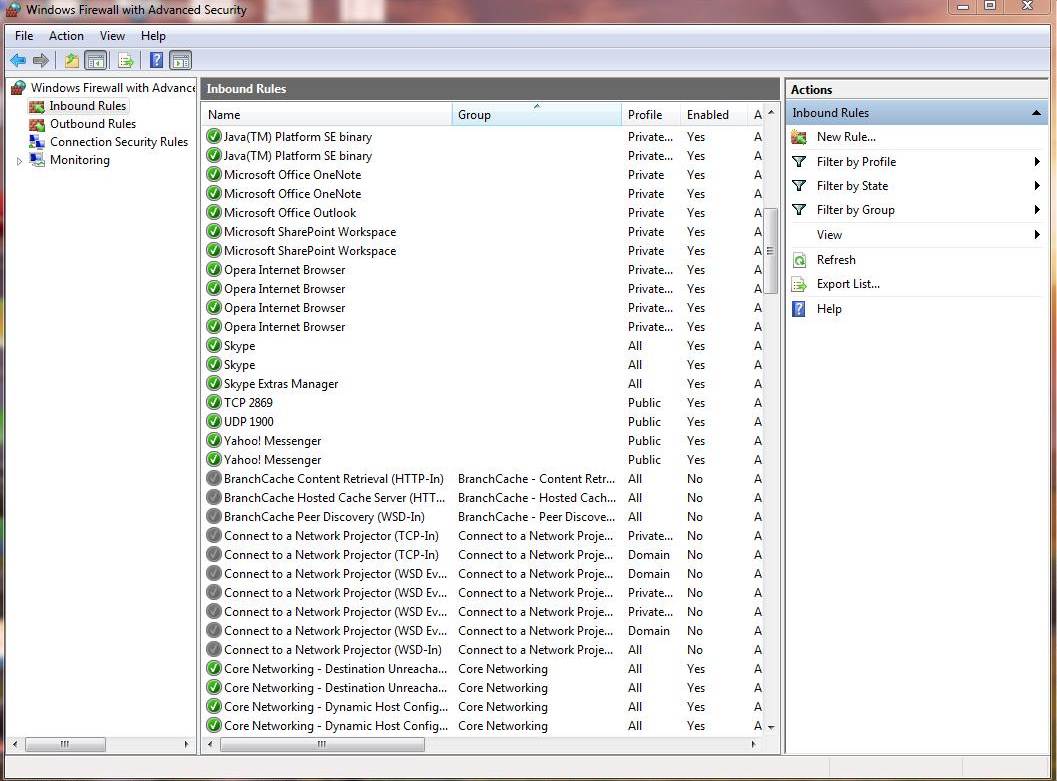Click Filter by Profile action
Image resolution: width=1057 pixels, height=781 pixels.
click(x=856, y=162)
